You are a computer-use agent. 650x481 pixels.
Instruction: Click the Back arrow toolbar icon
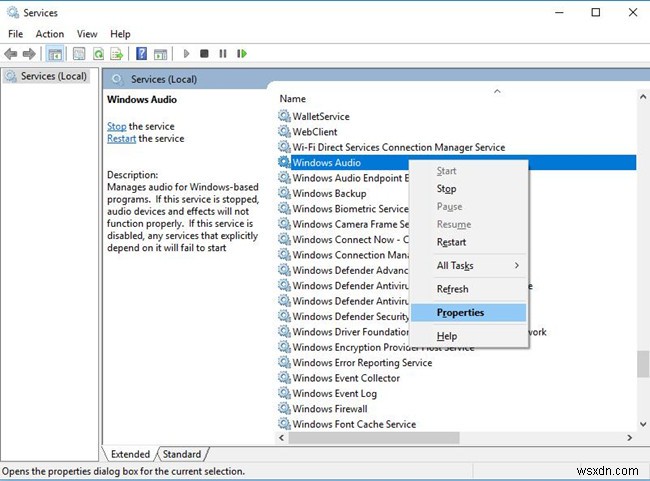click(x=10, y=54)
